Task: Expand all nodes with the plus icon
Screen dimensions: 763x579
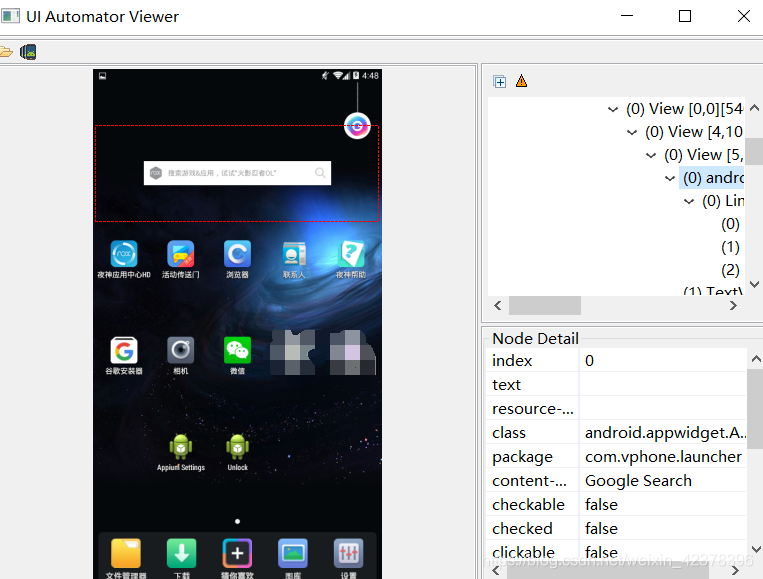Action: pyautogui.click(x=499, y=81)
